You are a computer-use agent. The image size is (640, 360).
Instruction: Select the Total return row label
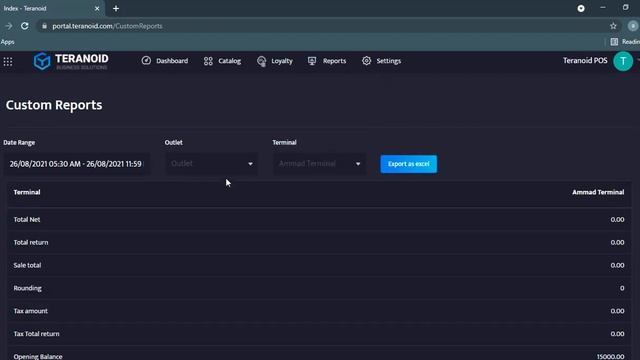(x=31, y=242)
